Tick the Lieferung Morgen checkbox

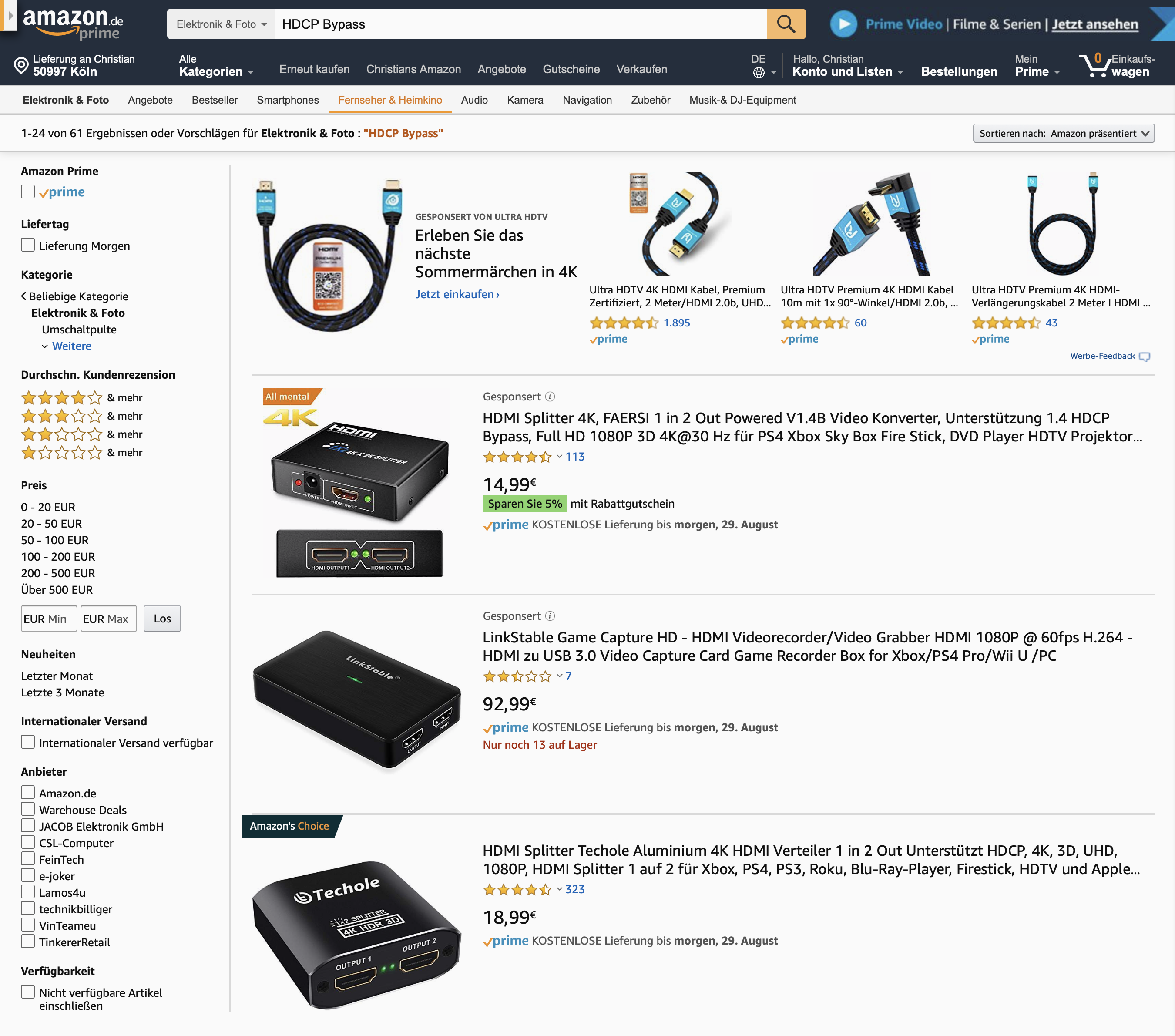(x=27, y=245)
